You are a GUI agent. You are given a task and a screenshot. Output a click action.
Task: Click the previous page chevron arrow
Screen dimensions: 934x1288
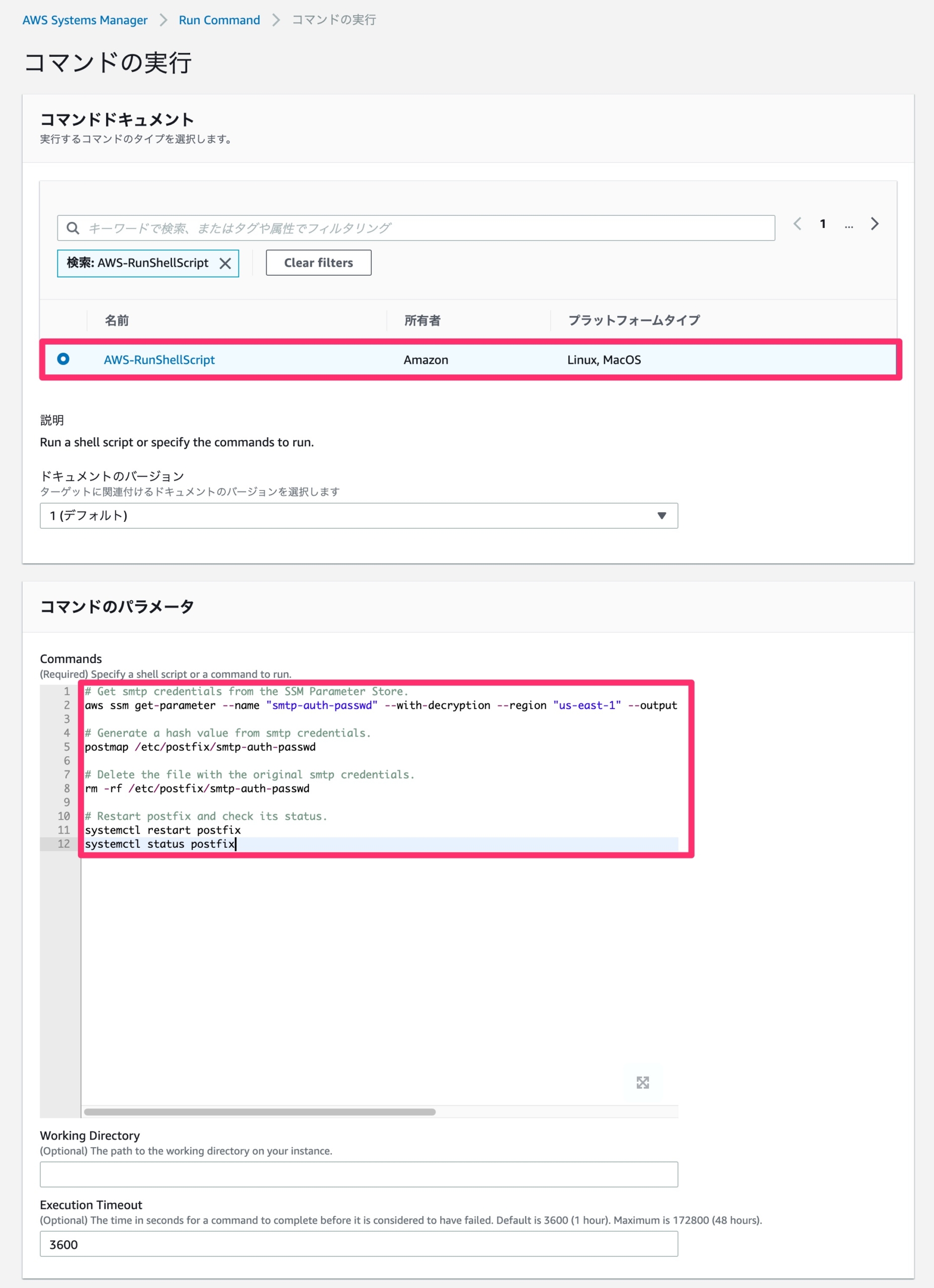point(797,224)
